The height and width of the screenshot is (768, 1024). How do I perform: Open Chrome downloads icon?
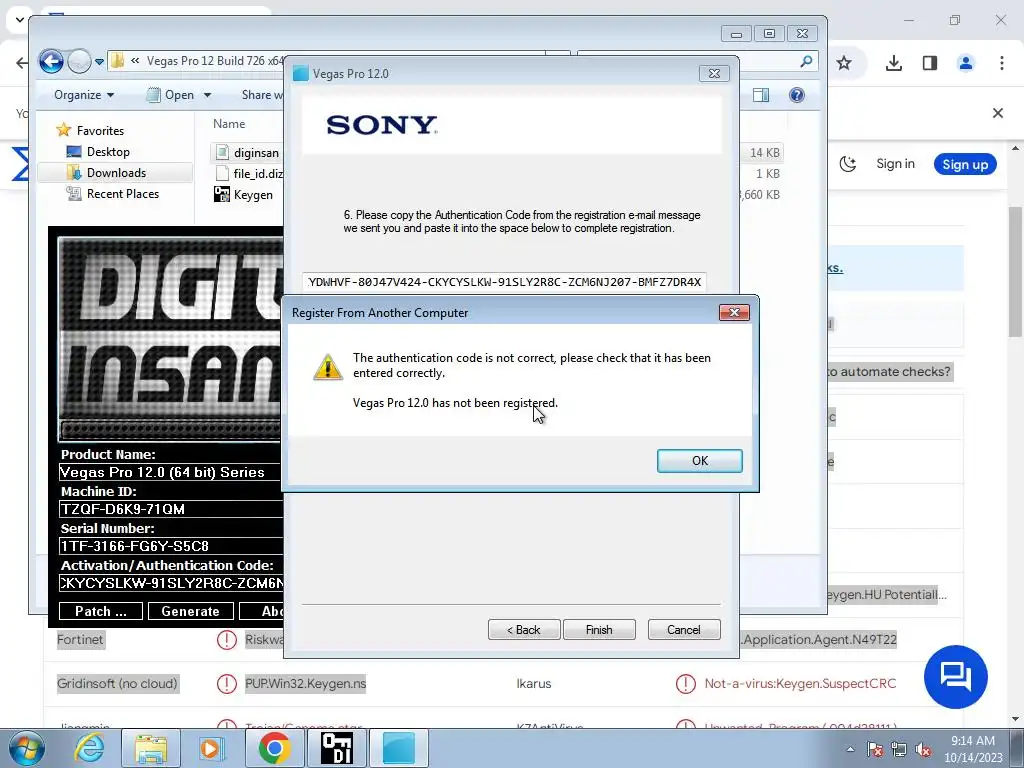(x=894, y=63)
